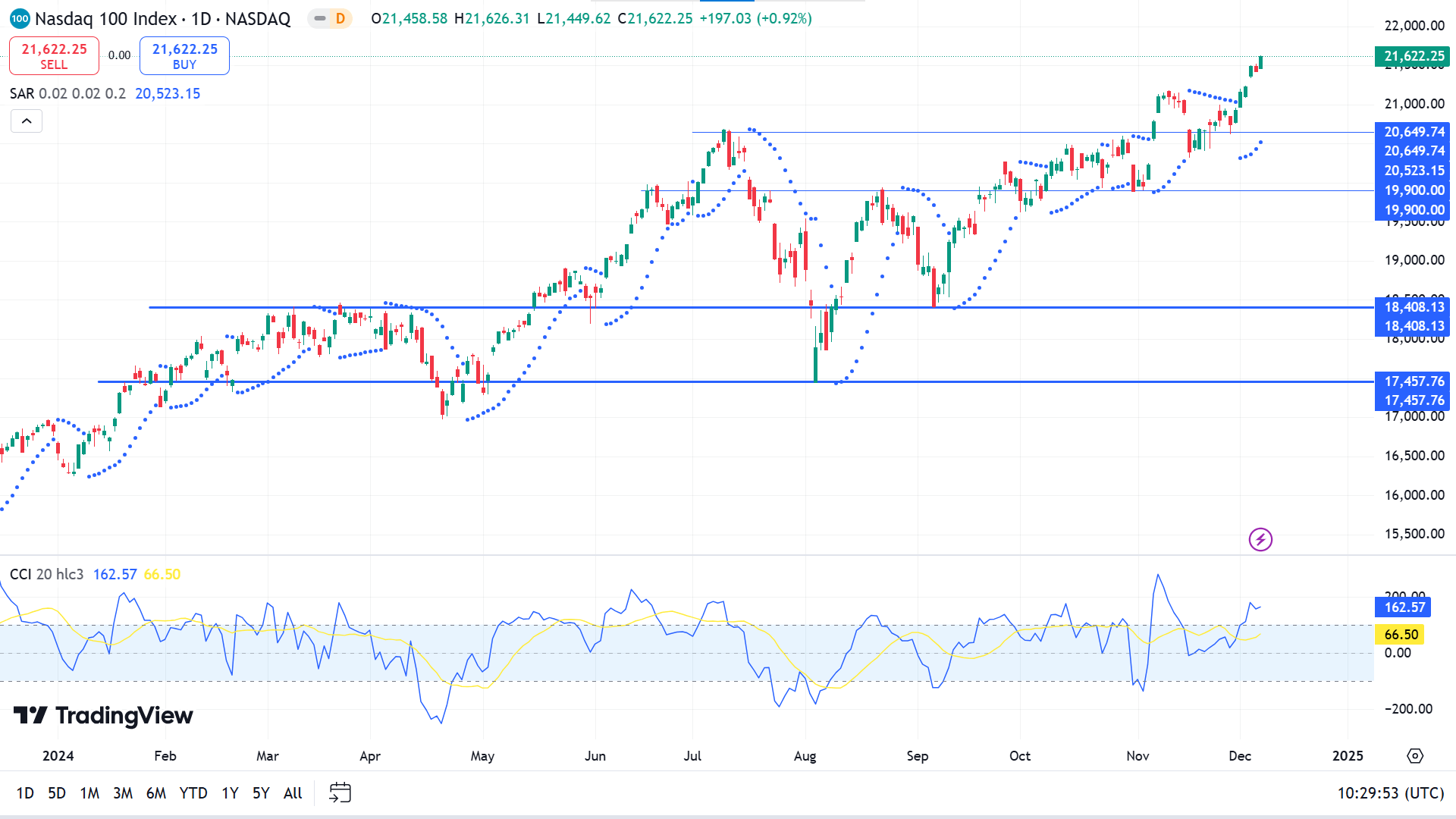Select the 5Y time range
The image size is (1456, 819).
point(261,793)
